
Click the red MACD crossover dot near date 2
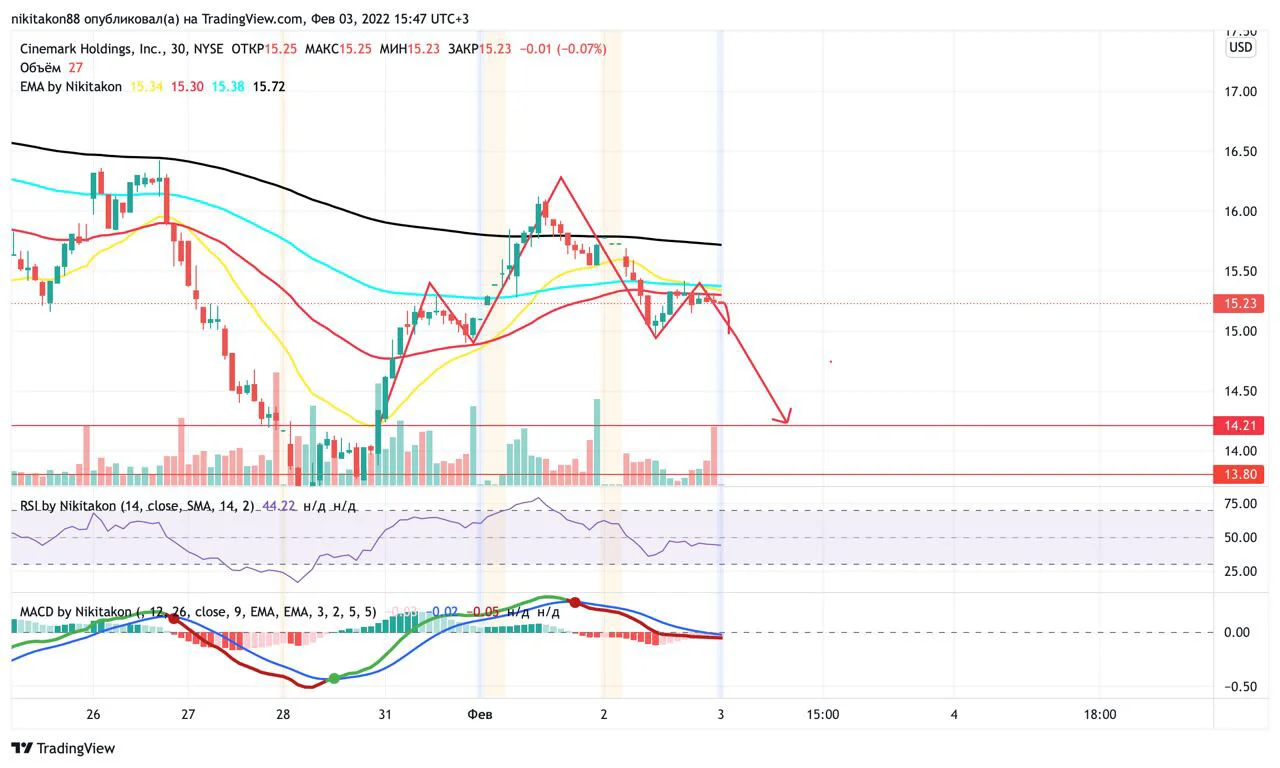click(575, 602)
